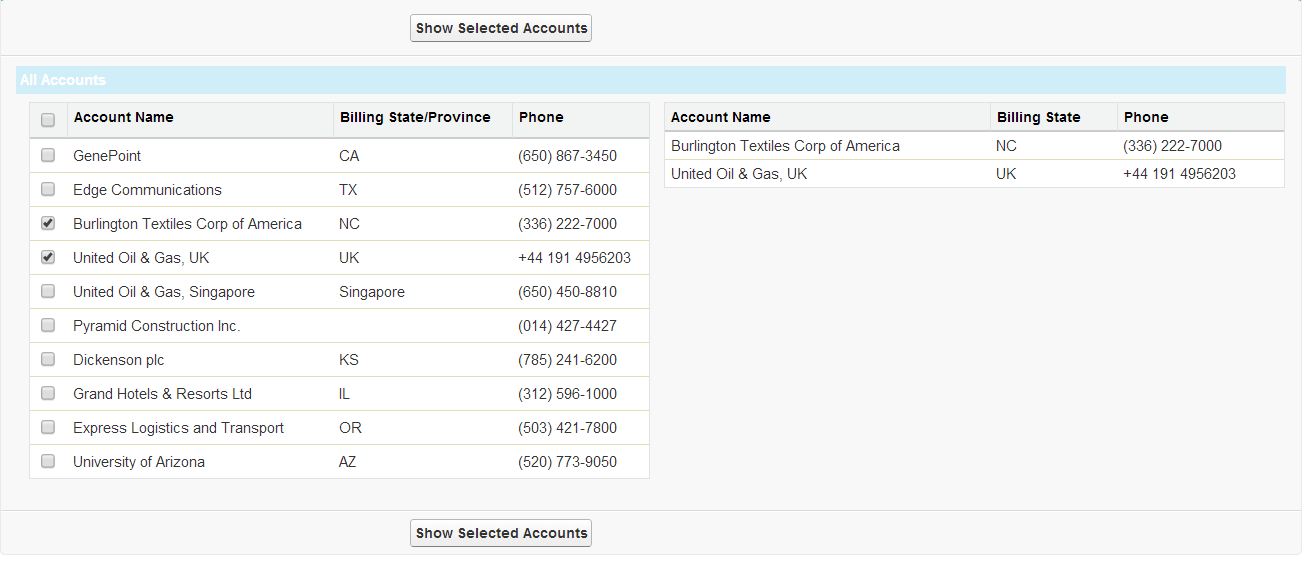Check the University of Arizona checkbox
Screen dimensions: 1307x575
click(48, 461)
